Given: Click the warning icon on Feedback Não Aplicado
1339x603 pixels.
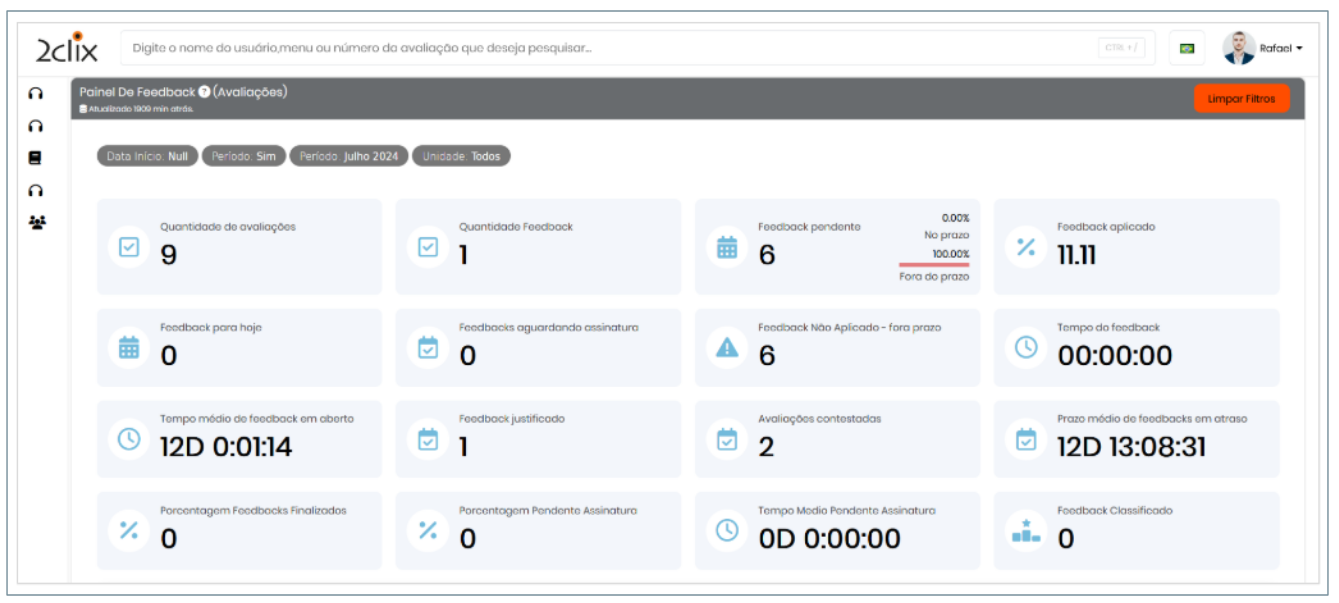Looking at the screenshot, I should (727, 347).
